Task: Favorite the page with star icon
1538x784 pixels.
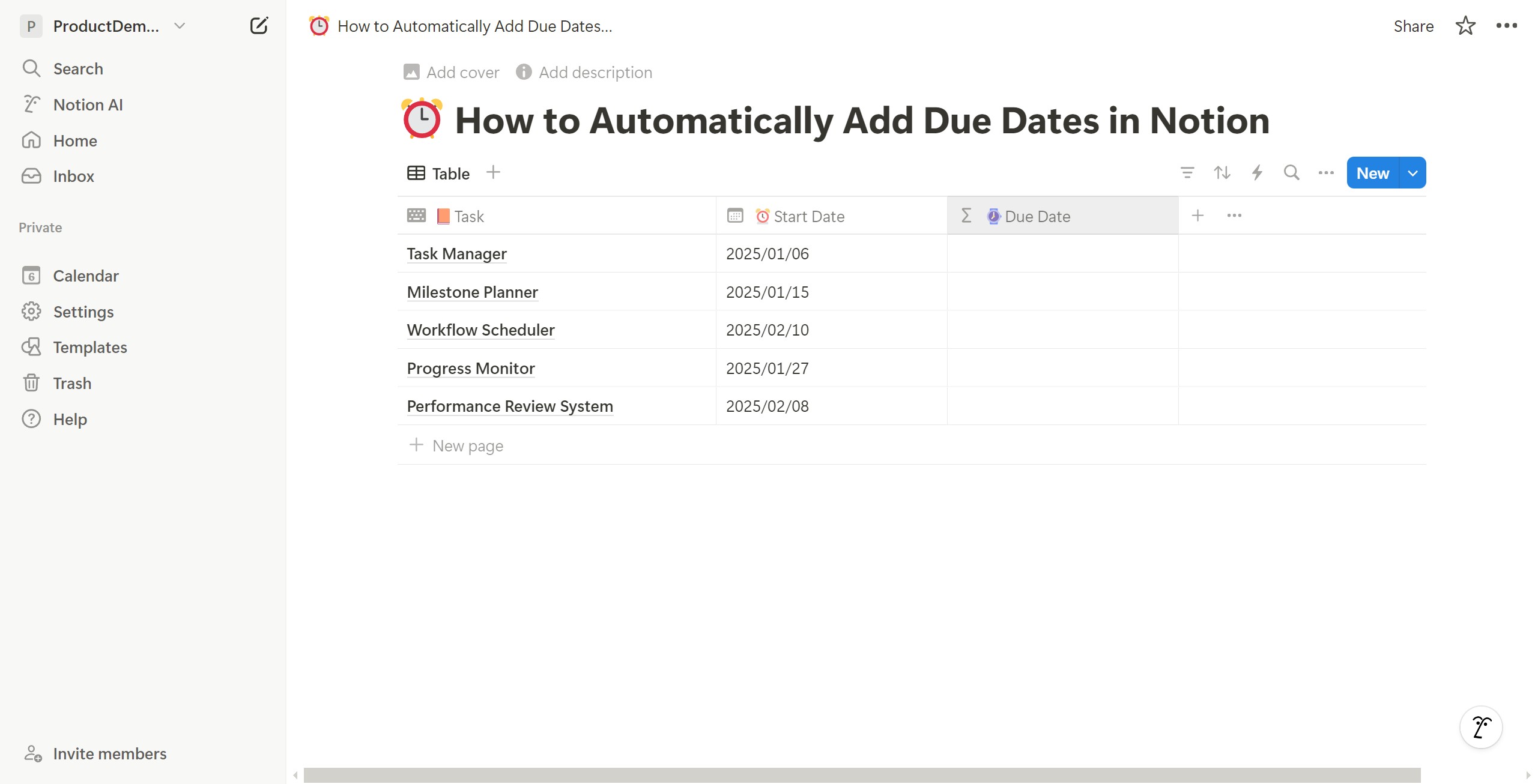Action: [1465, 26]
